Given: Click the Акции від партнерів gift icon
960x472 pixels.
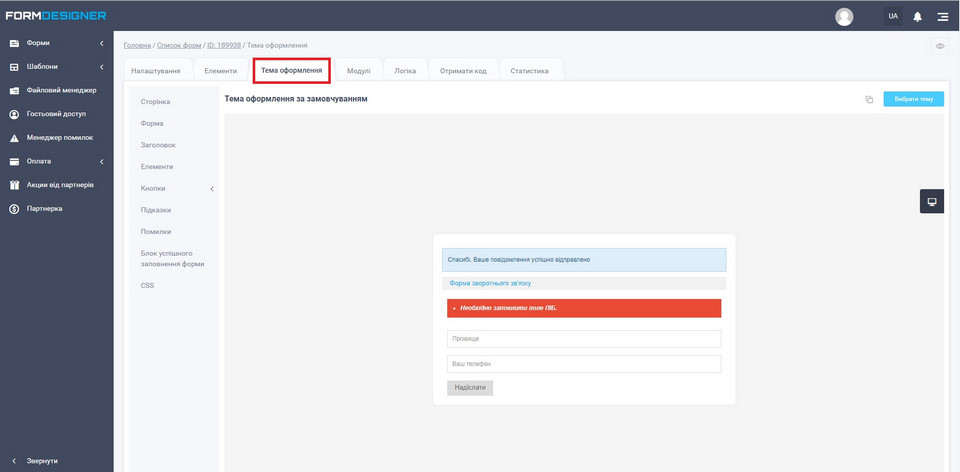Looking at the screenshot, I should (x=15, y=185).
